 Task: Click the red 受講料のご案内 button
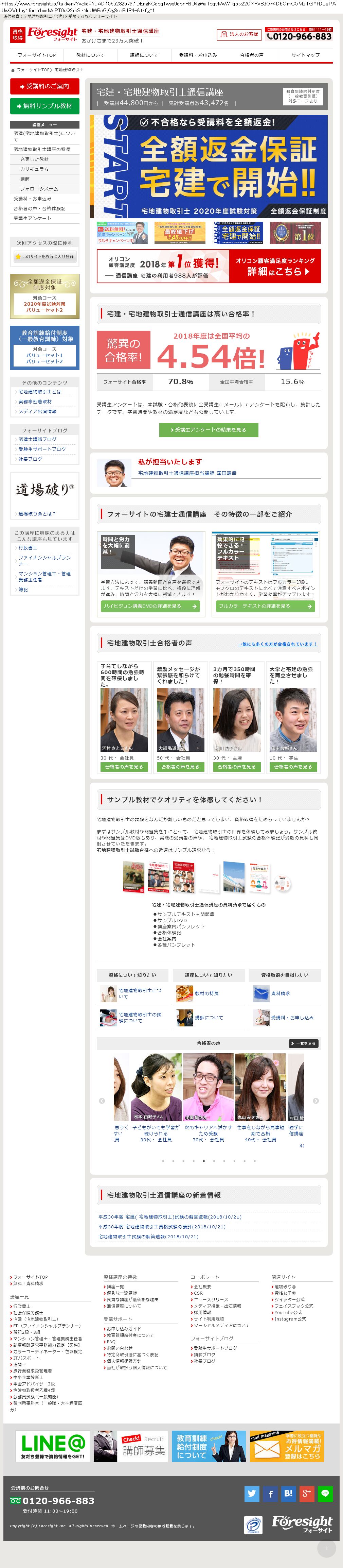tap(45, 86)
